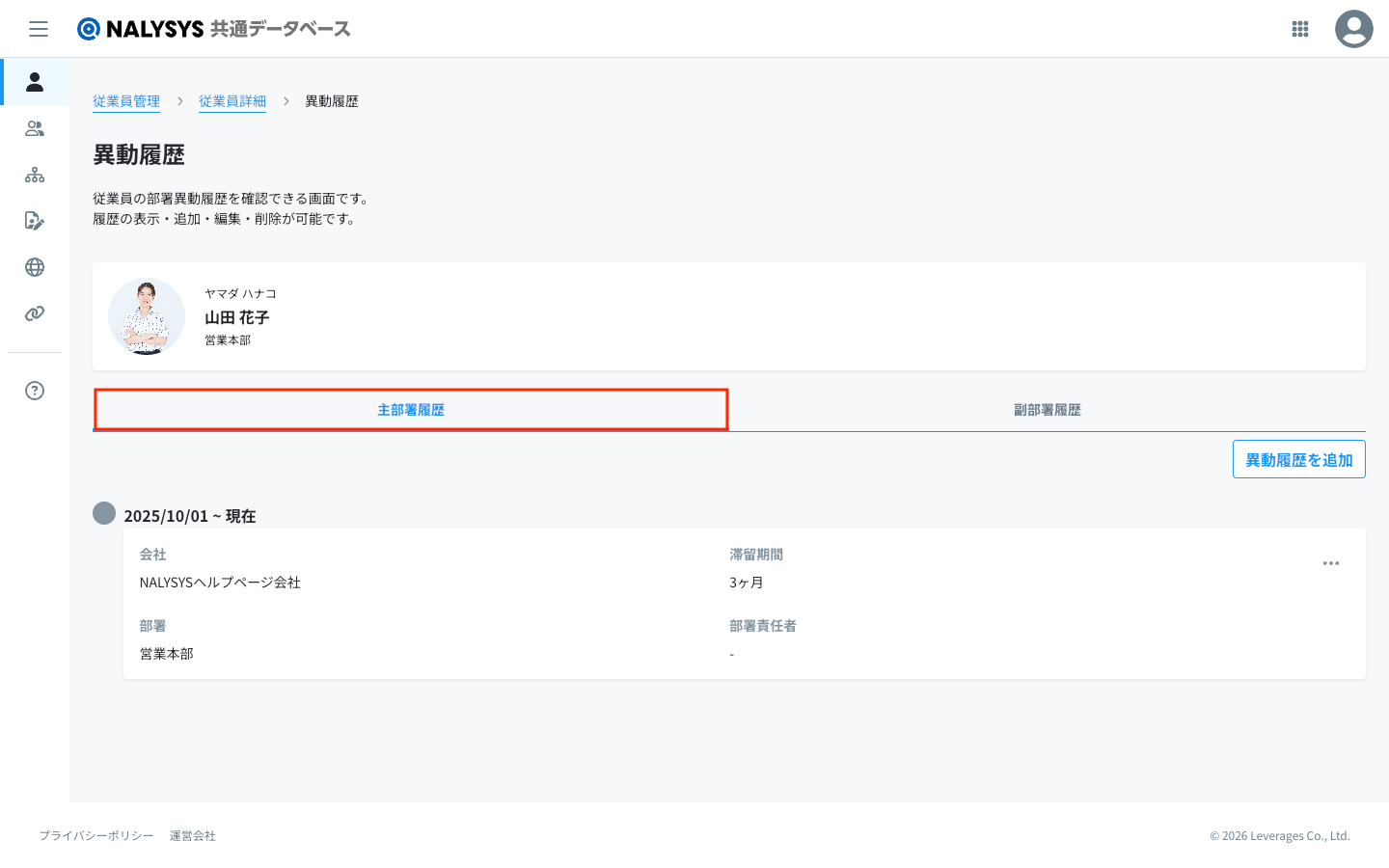This screenshot has height=868, width=1389.
Task: Switch to the 副部署履歴 tab
Action: click(x=1047, y=410)
